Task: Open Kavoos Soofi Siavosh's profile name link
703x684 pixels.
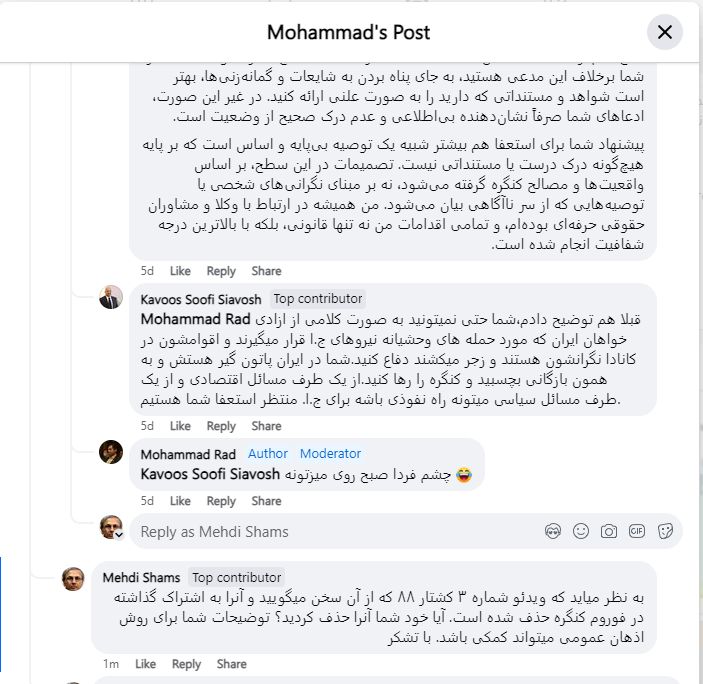Action: point(202,298)
